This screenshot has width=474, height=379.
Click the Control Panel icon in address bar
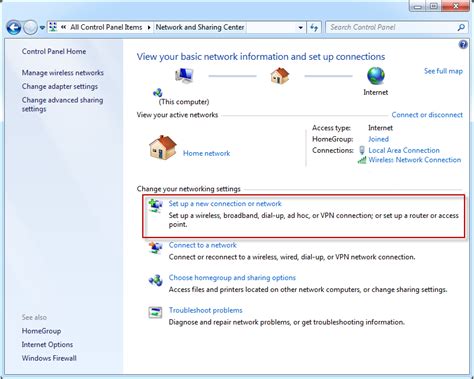pyautogui.click(x=53, y=27)
